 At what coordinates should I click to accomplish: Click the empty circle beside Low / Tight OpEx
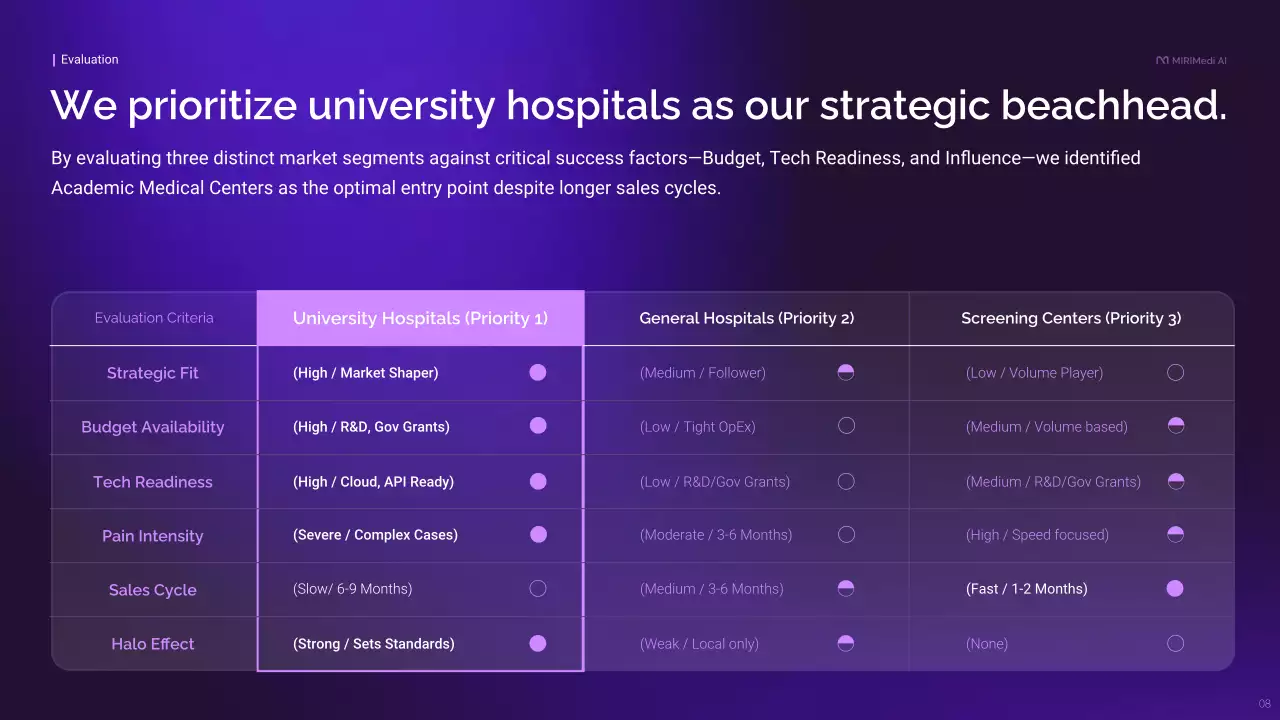click(846, 426)
